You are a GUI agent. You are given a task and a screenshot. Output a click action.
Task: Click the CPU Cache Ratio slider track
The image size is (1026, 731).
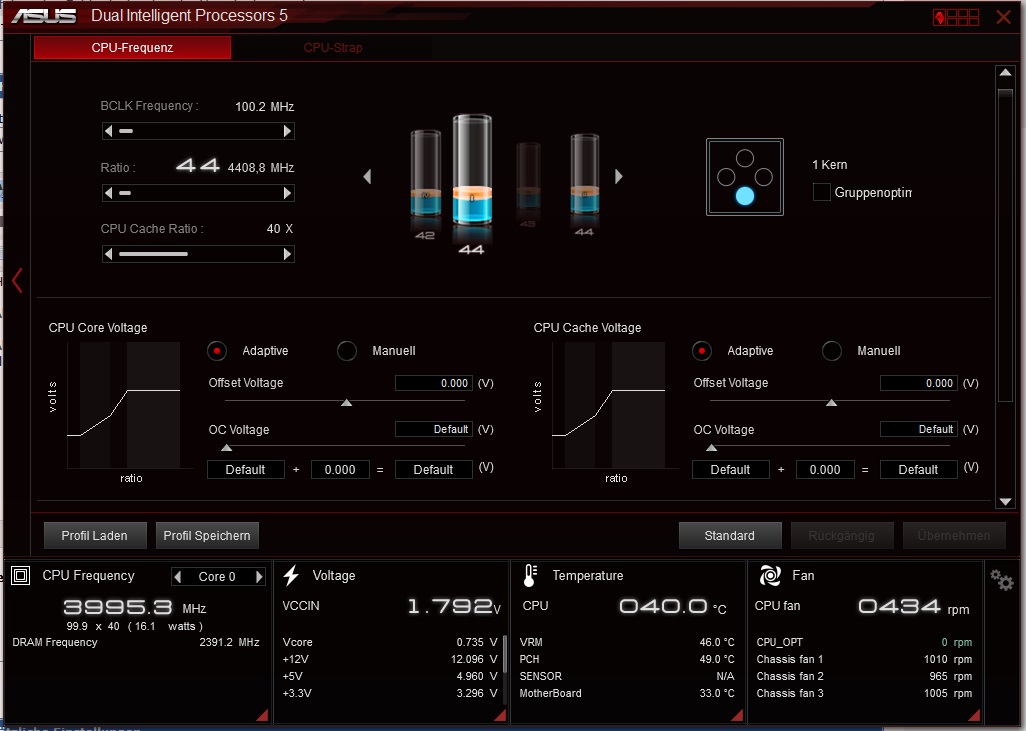(x=198, y=254)
